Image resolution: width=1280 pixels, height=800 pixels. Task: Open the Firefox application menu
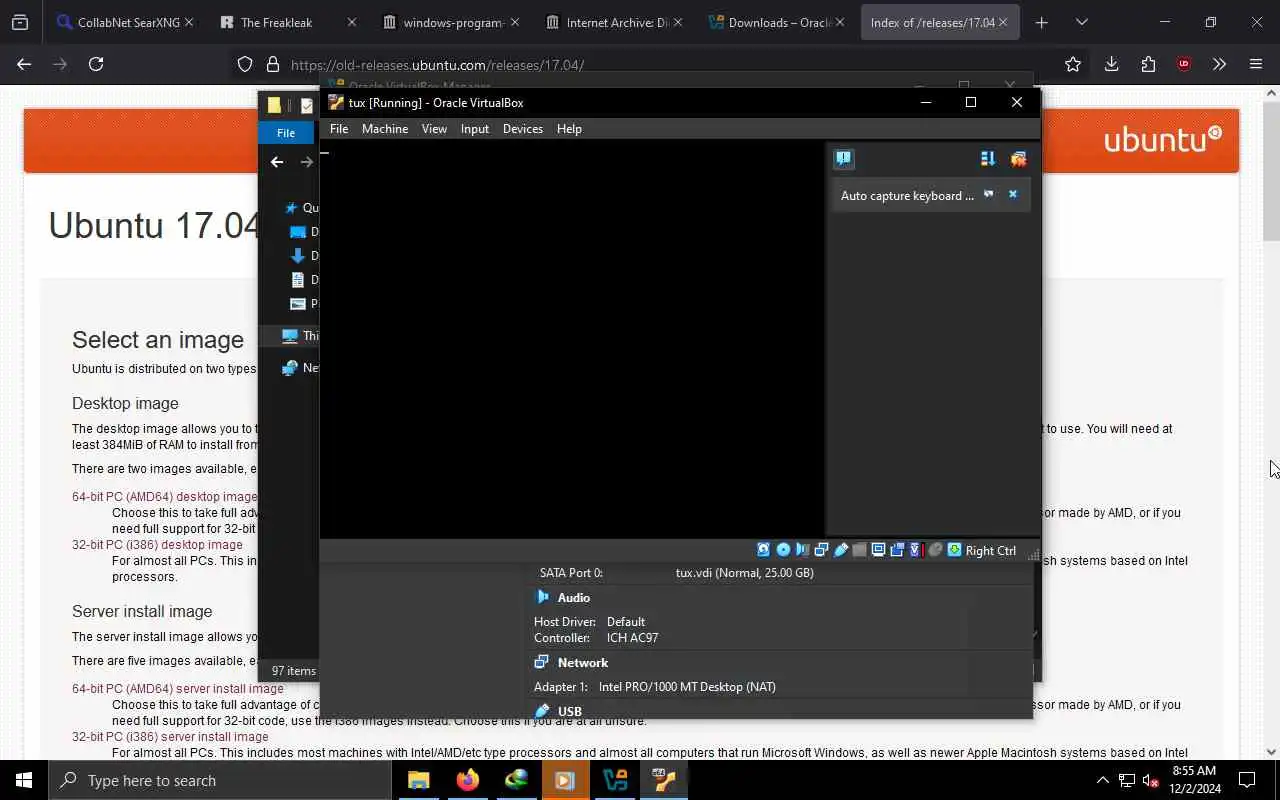(1256, 64)
